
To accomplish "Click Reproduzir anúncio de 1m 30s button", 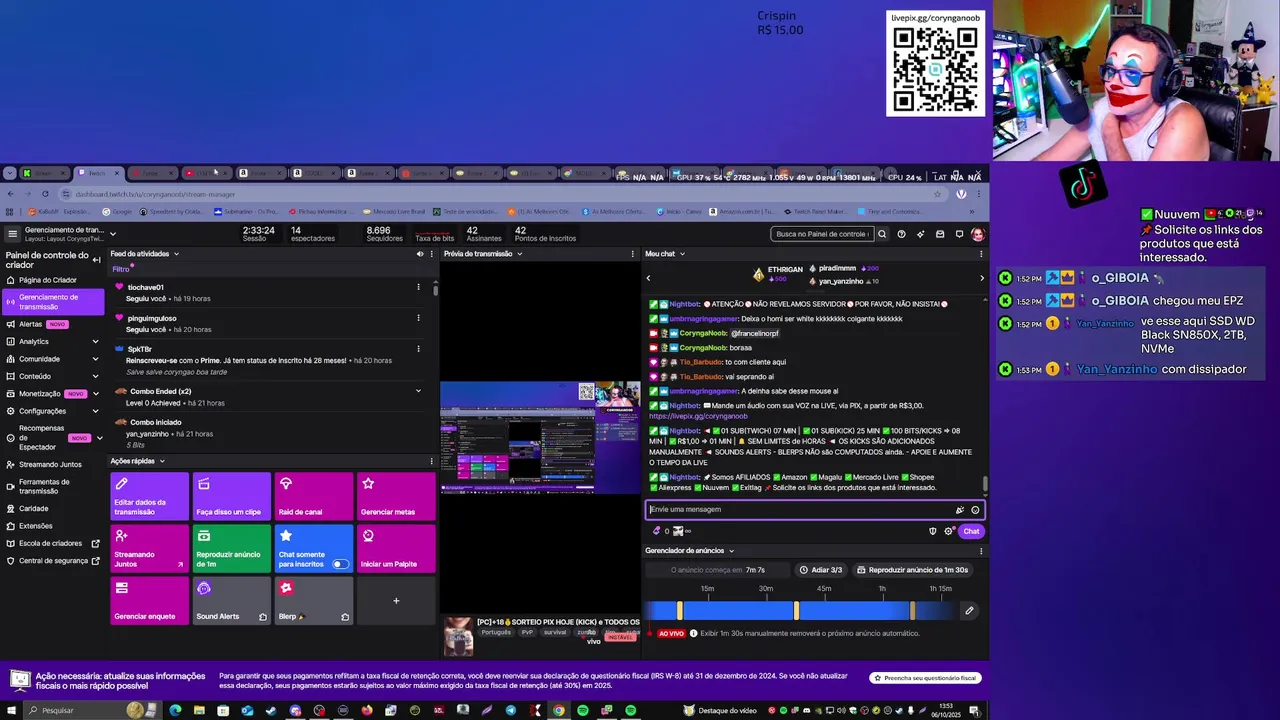I will (x=912, y=570).
